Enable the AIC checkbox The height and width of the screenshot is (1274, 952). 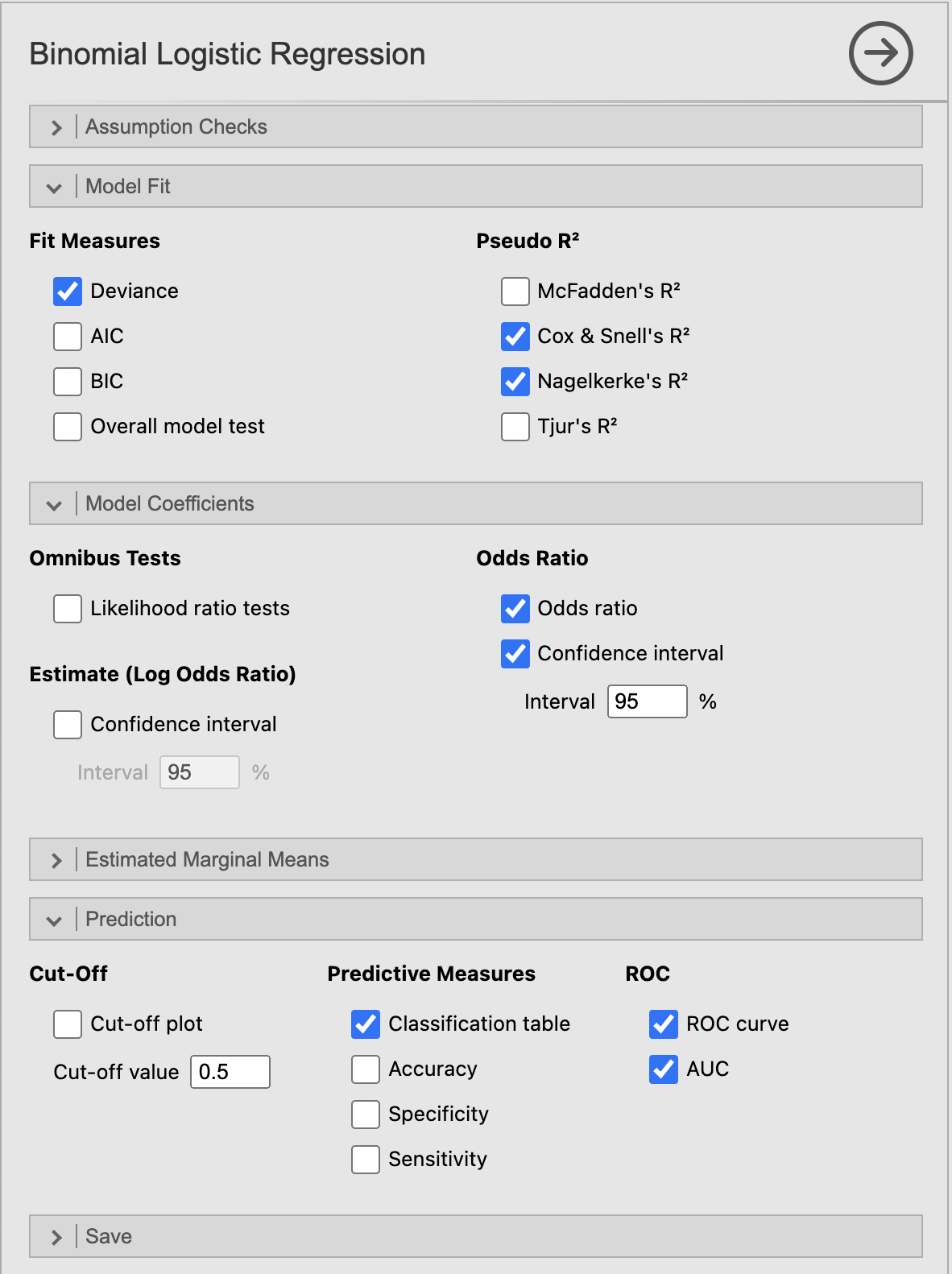(x=68, y=337)
